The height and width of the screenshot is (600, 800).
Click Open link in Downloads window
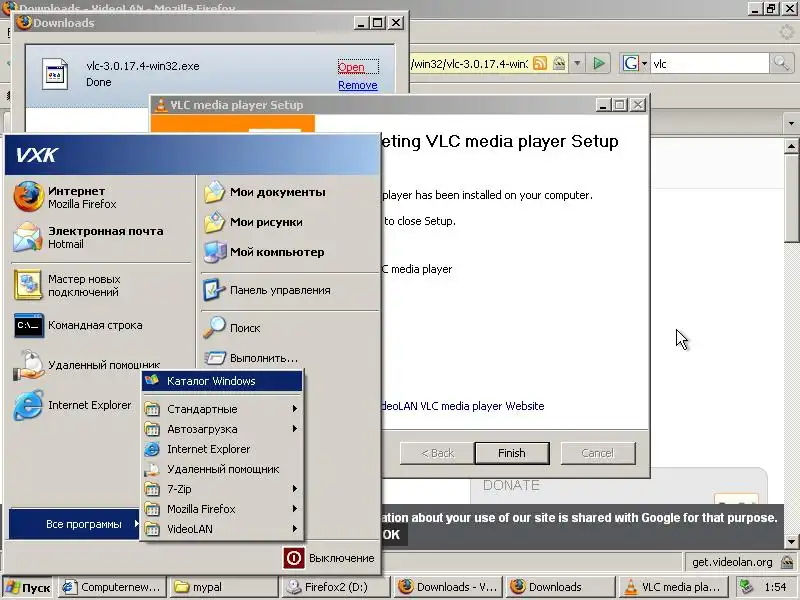point(352,67)
